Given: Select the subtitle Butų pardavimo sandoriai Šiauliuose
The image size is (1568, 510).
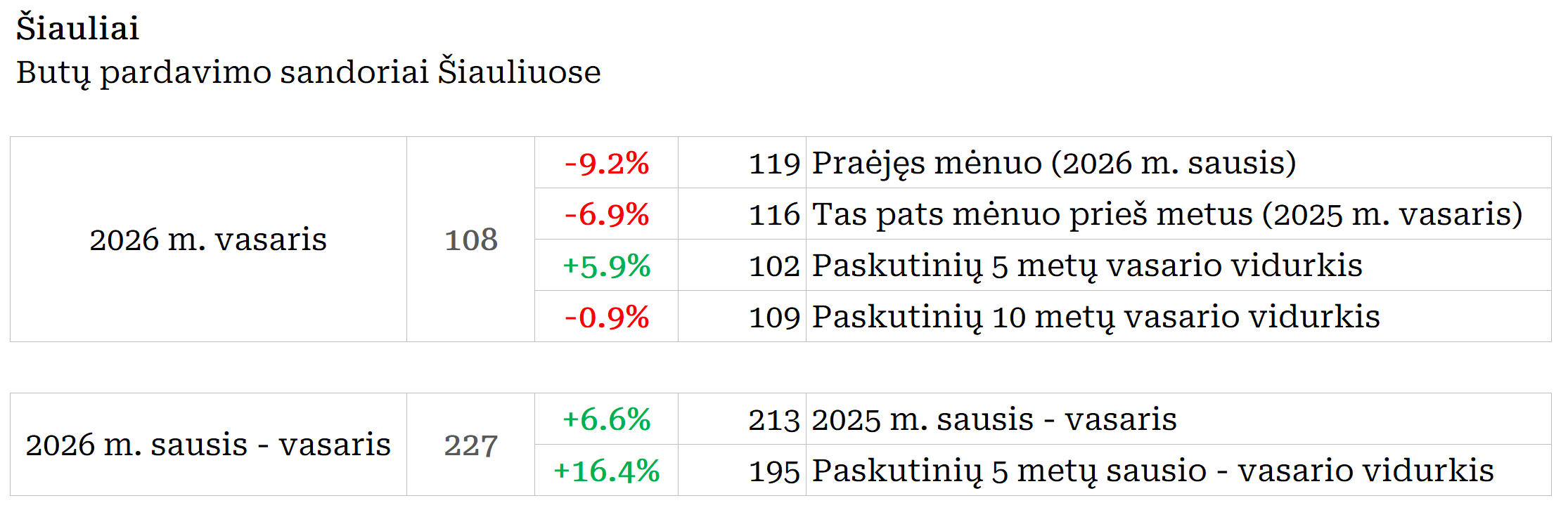Looking at the screenshot, I should point(308,72).
